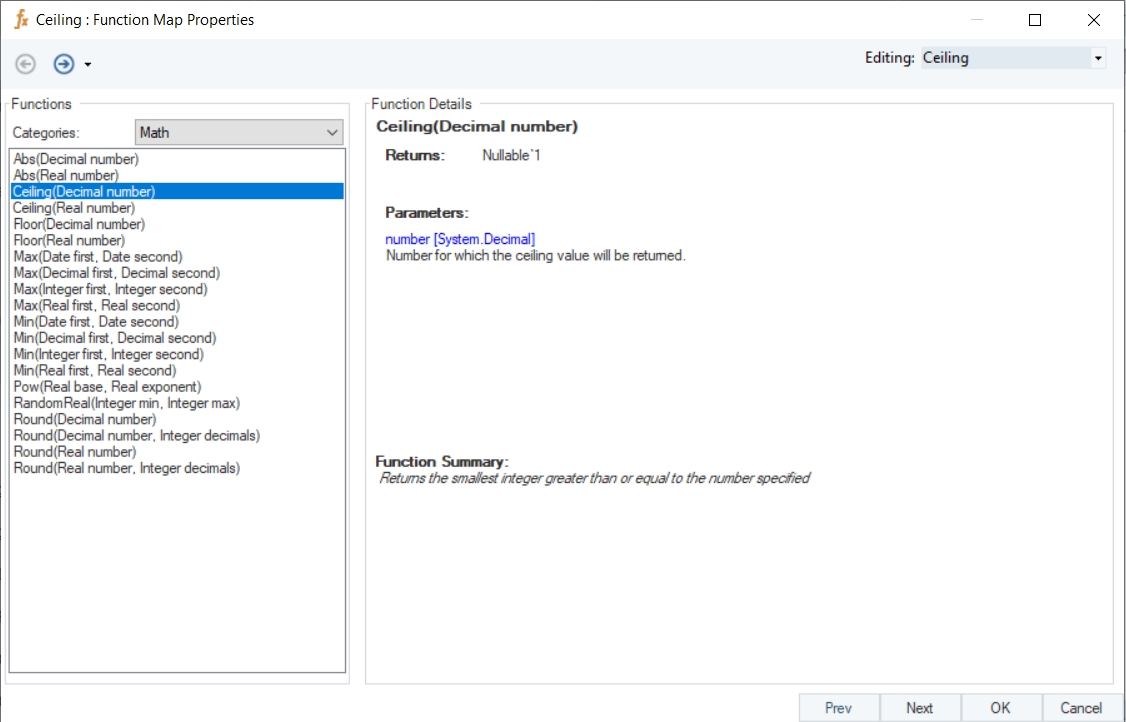Choose RandomReal(Integer min, Integer max)
This screenshot has height=722, width=1126.
click(126, 403)
